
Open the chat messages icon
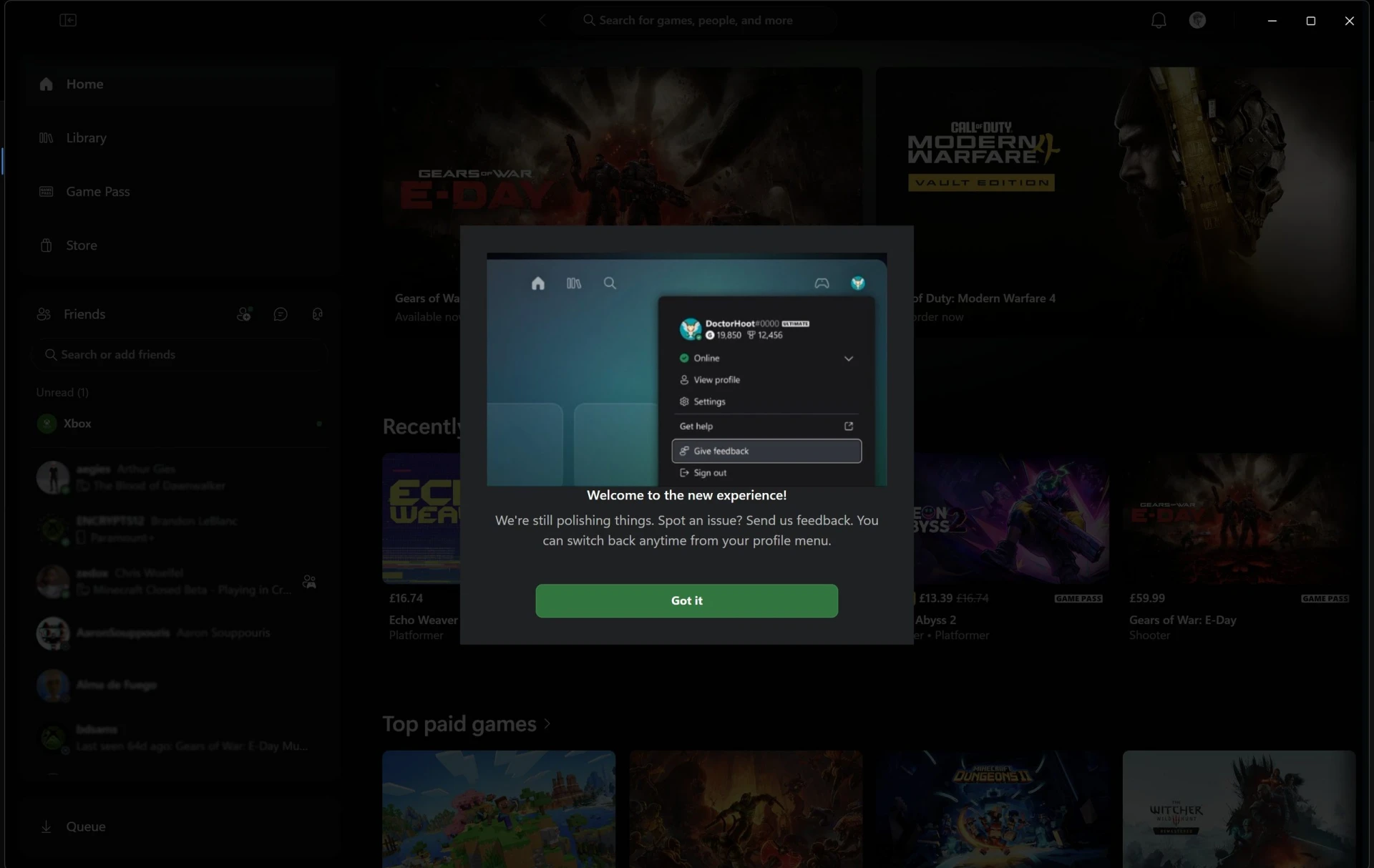tap(281, 314)
